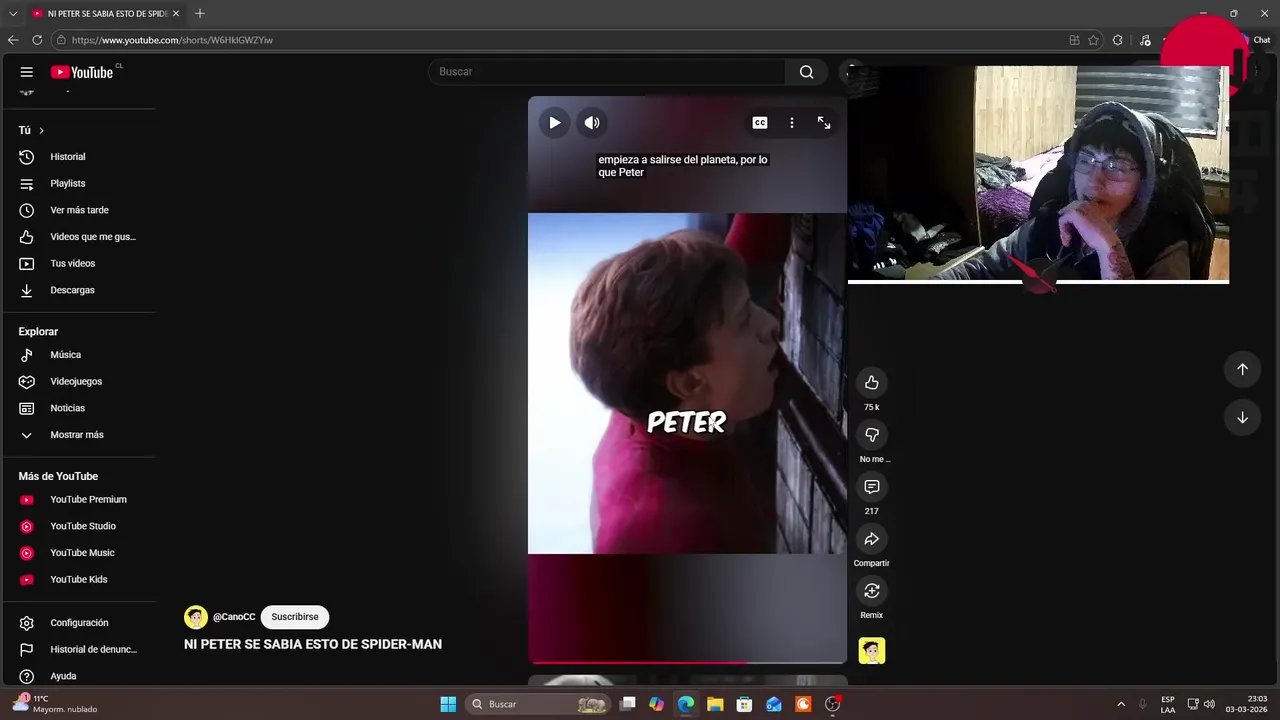The width and height of the screenshot is (1280, 720).
Task: Open Task View from taskbar
Action: pos(628,704)
